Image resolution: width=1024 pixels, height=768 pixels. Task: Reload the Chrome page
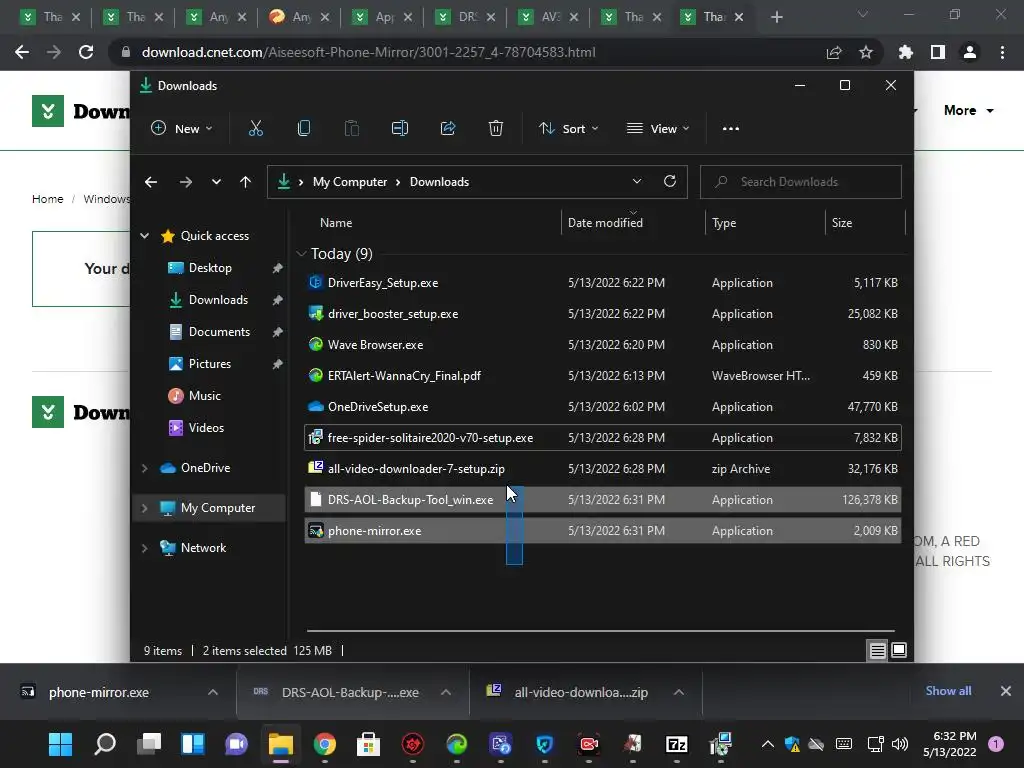[86, 52]
